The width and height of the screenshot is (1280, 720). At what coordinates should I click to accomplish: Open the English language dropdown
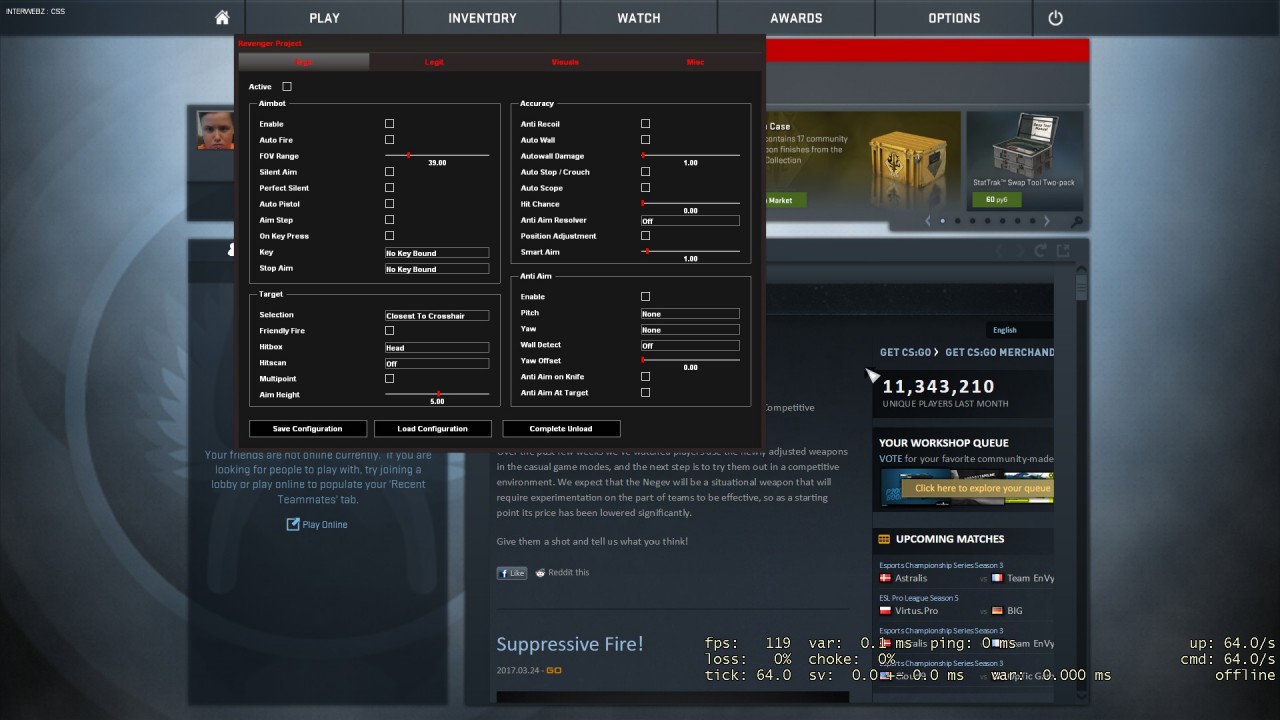coord(1019,330)
